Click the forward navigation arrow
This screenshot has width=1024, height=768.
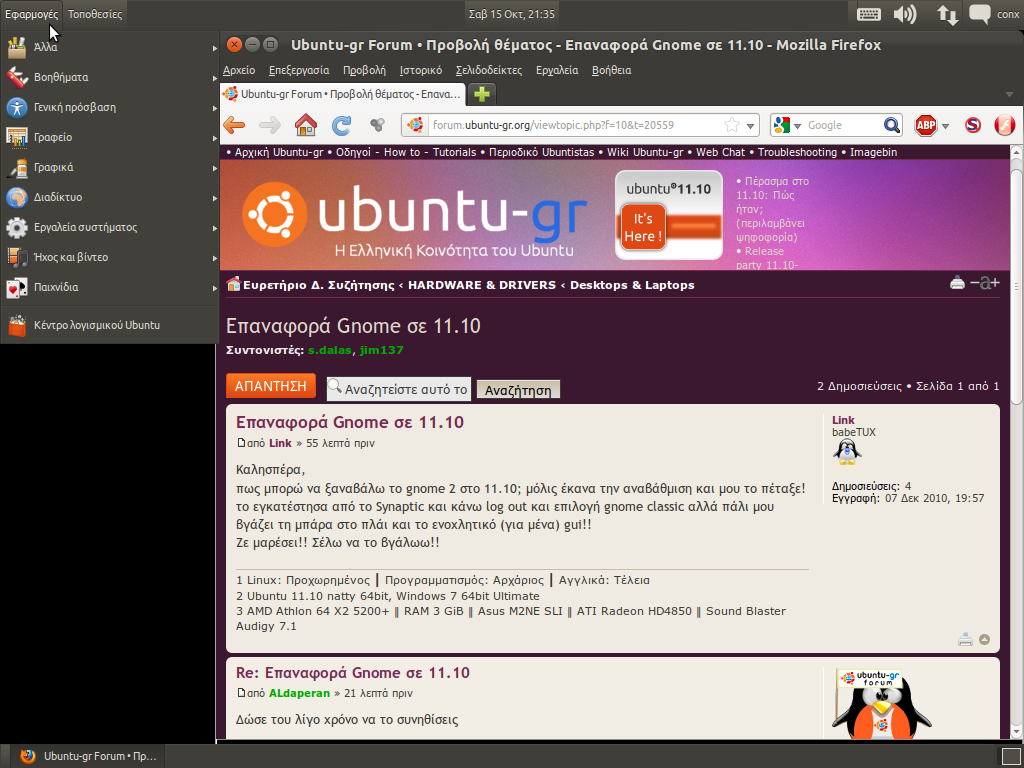(x=270, y=125)
